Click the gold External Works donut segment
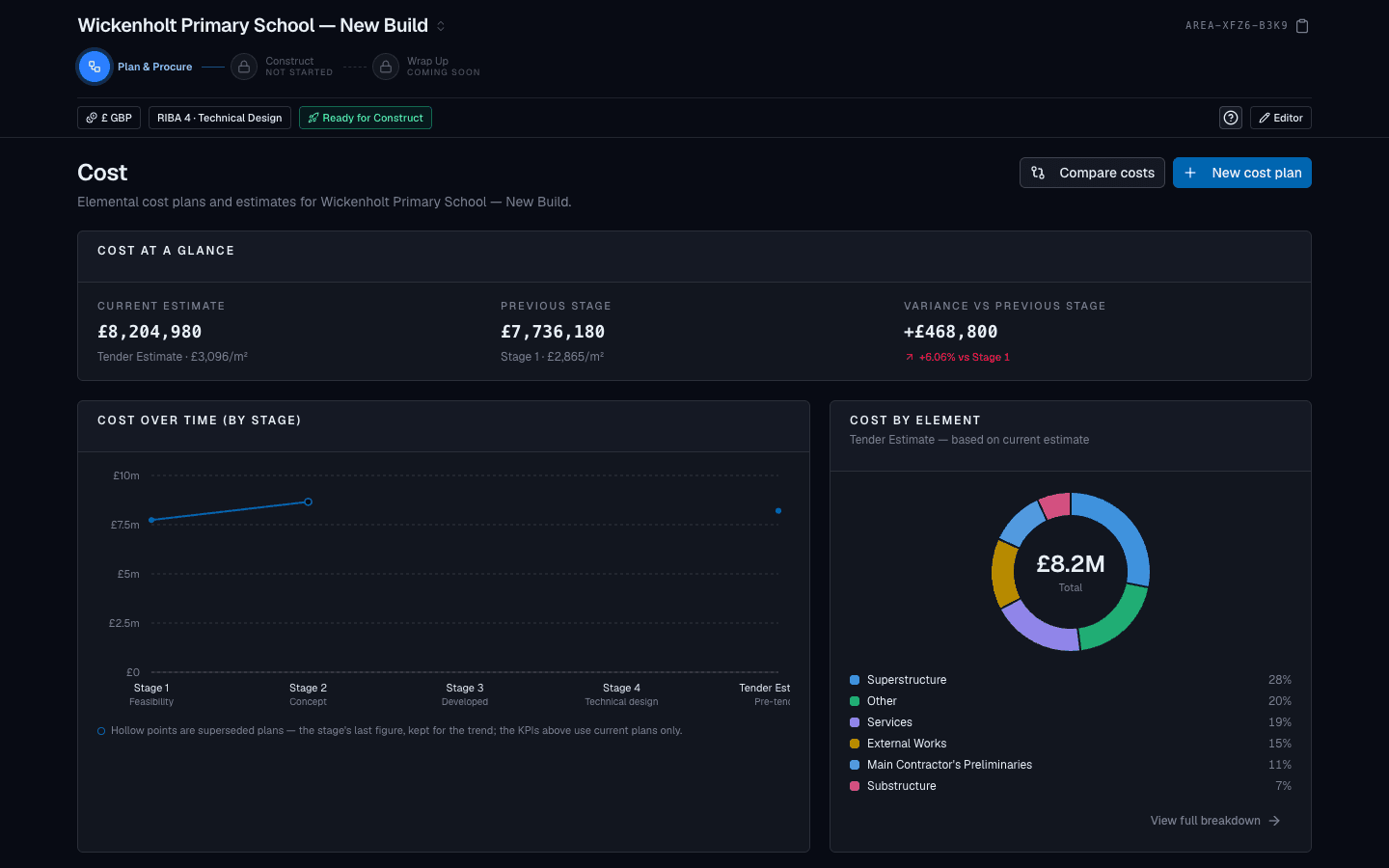Image resolution: width=1389 pixels, height=868 pixels. point(1003,573)
